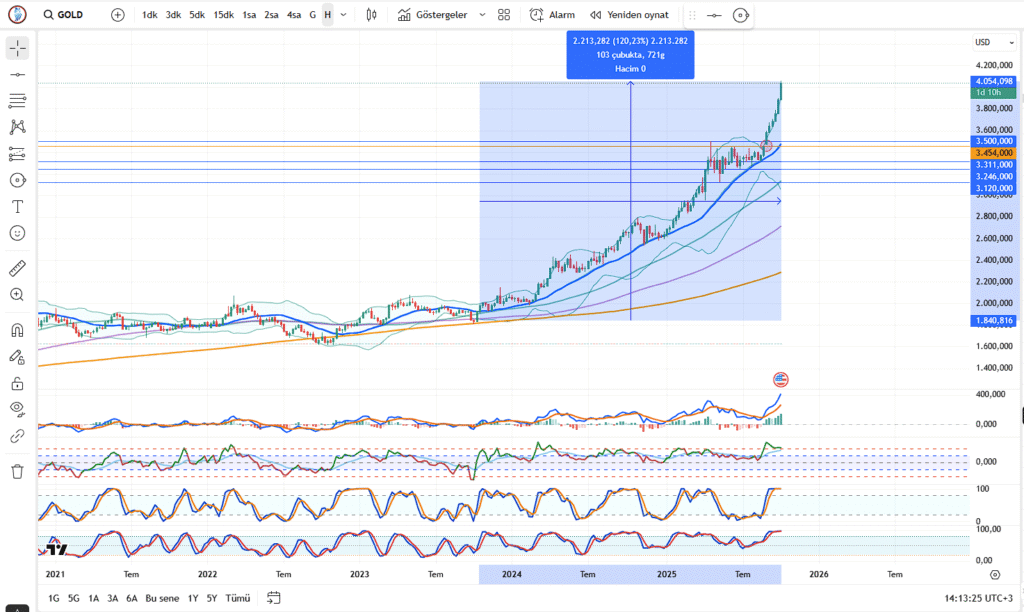Click the horizontal line icon in floating toolbar
The image size is (1024, 612).
pos(714,15)
